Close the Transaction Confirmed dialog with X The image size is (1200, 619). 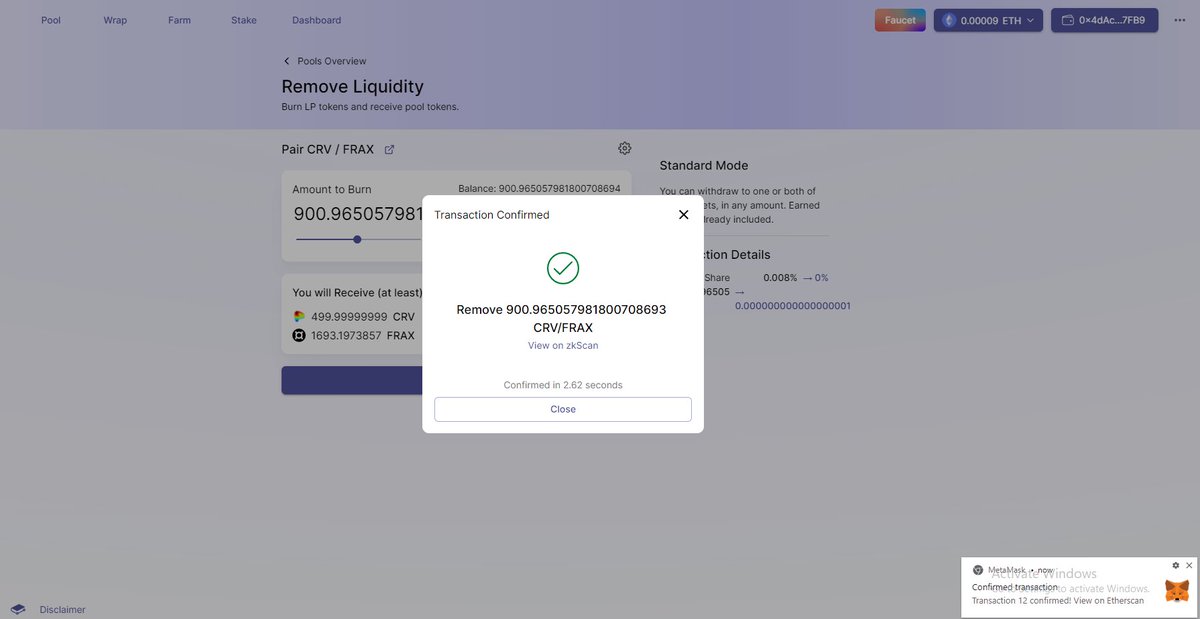pyautogui.click(x=684, y=214)
